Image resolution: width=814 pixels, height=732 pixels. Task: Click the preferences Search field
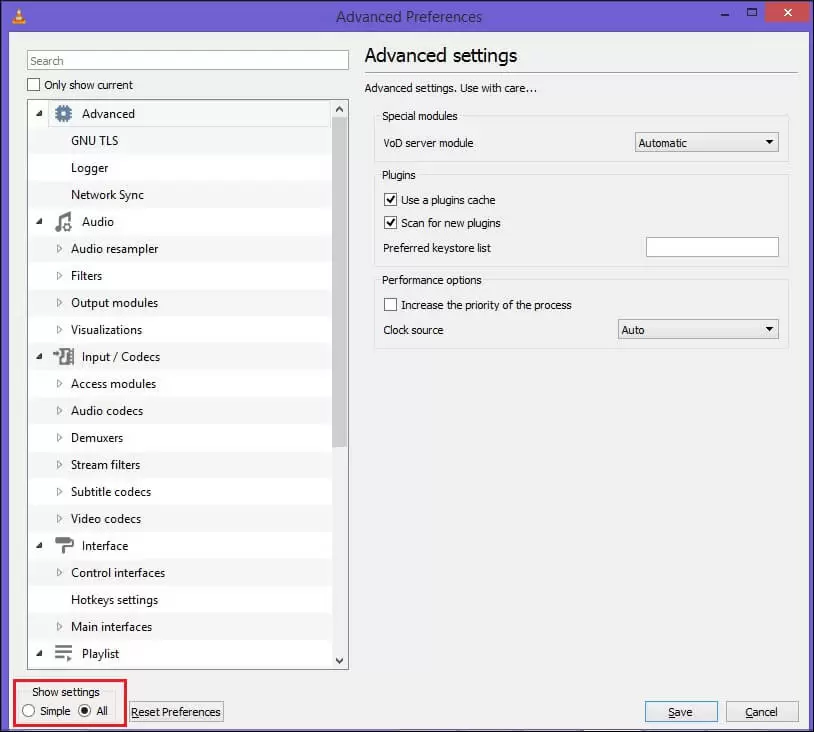pos(187,60)
